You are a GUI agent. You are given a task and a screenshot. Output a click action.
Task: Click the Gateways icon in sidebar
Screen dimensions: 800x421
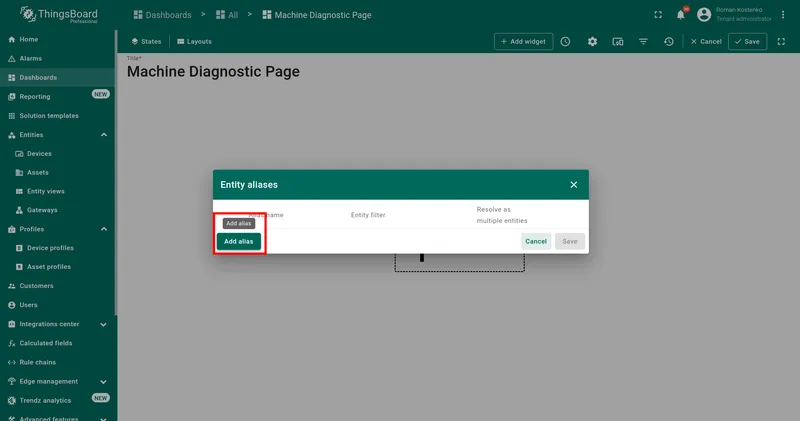[19, 210]
